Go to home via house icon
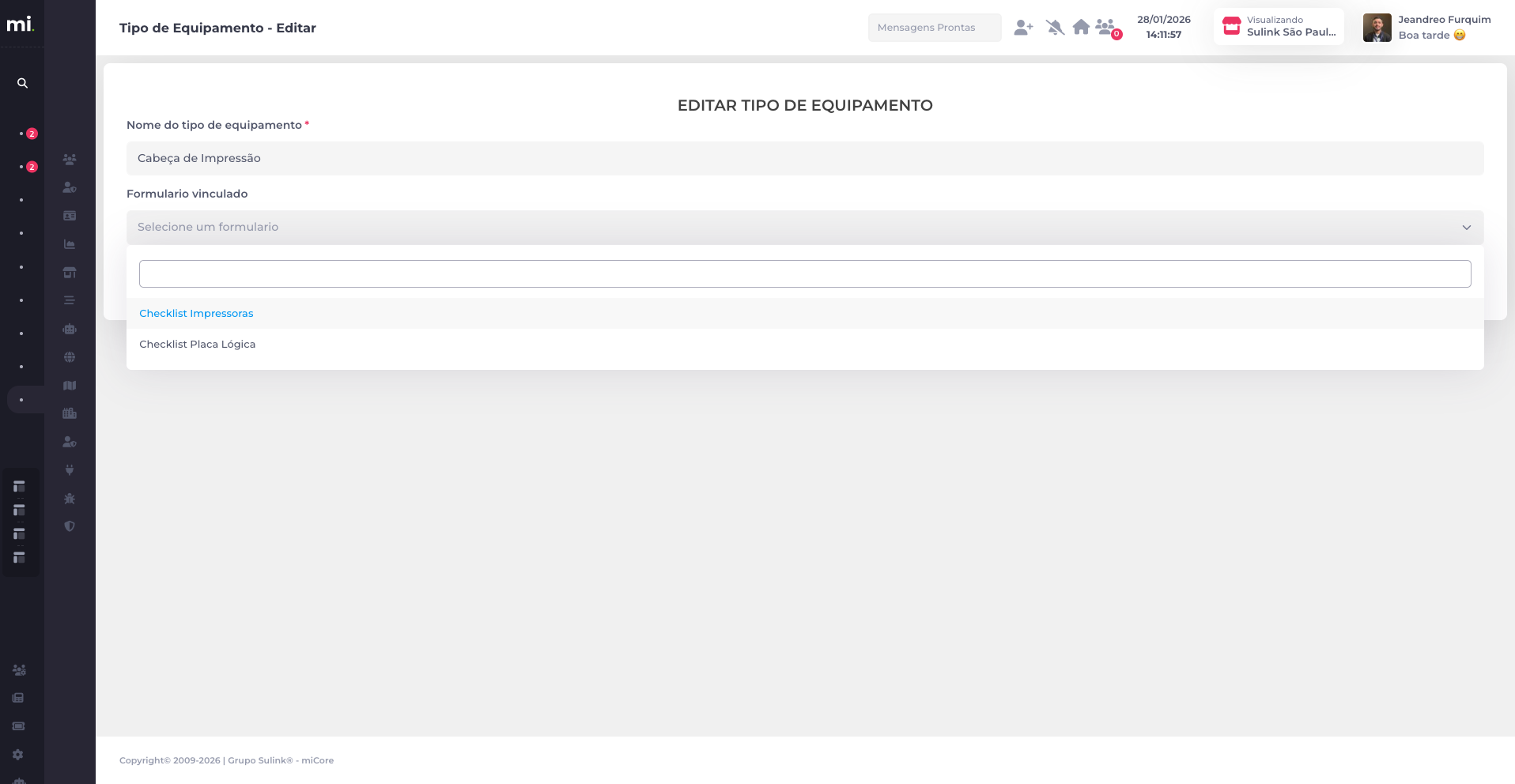 tap(1081, 28)
